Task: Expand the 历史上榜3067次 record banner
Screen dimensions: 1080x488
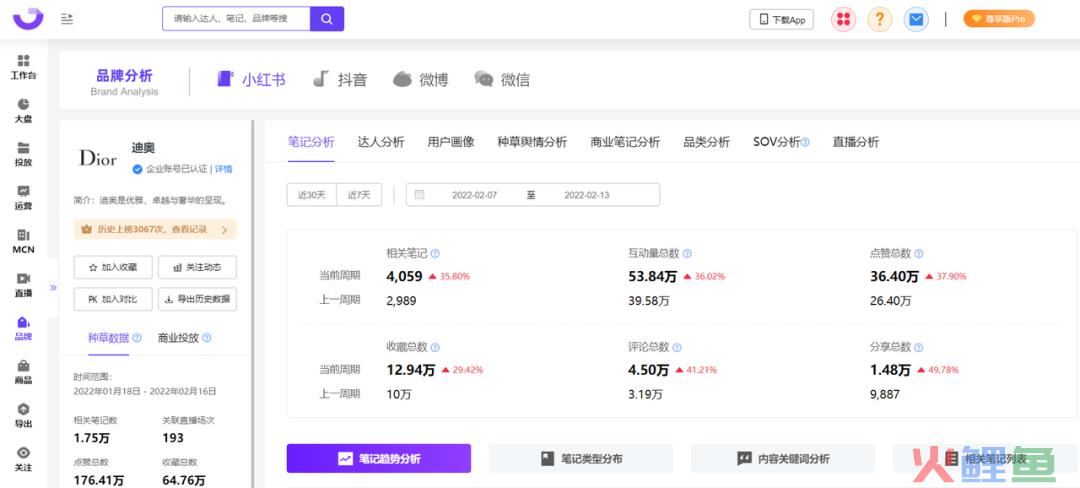Action: point(155,229)
